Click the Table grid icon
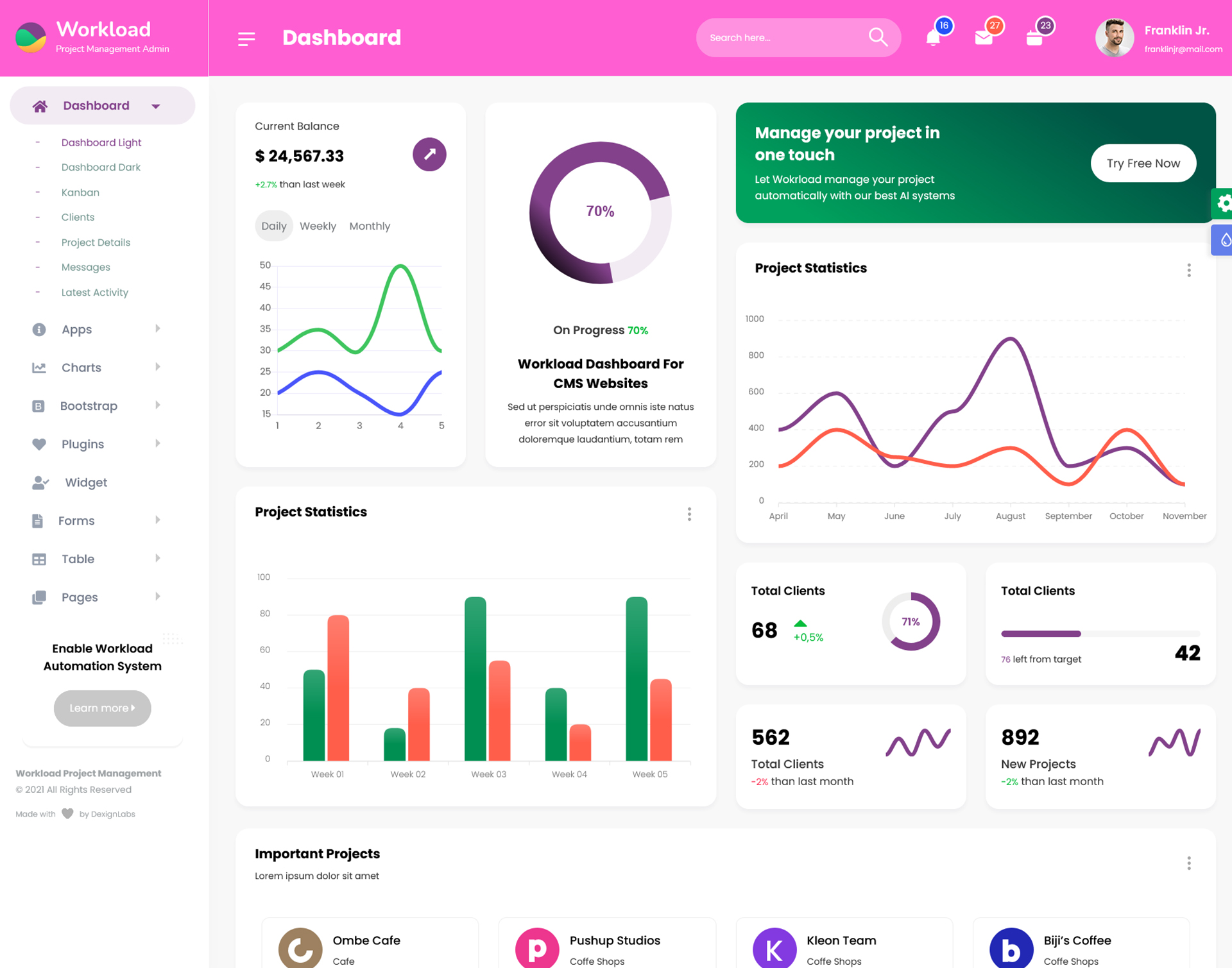Viewport: 1232px width, 968px height. coord(39,559)
